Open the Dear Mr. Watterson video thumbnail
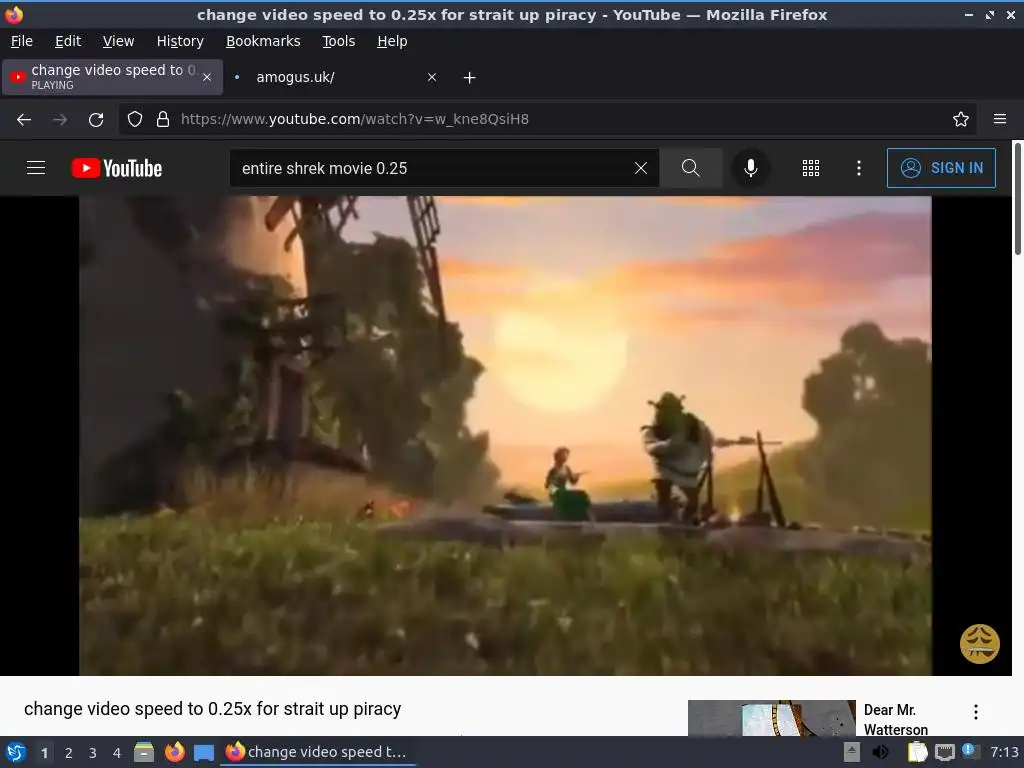Image resolution: width=1024 pixels, height=768 pixels. click(771, 718)
